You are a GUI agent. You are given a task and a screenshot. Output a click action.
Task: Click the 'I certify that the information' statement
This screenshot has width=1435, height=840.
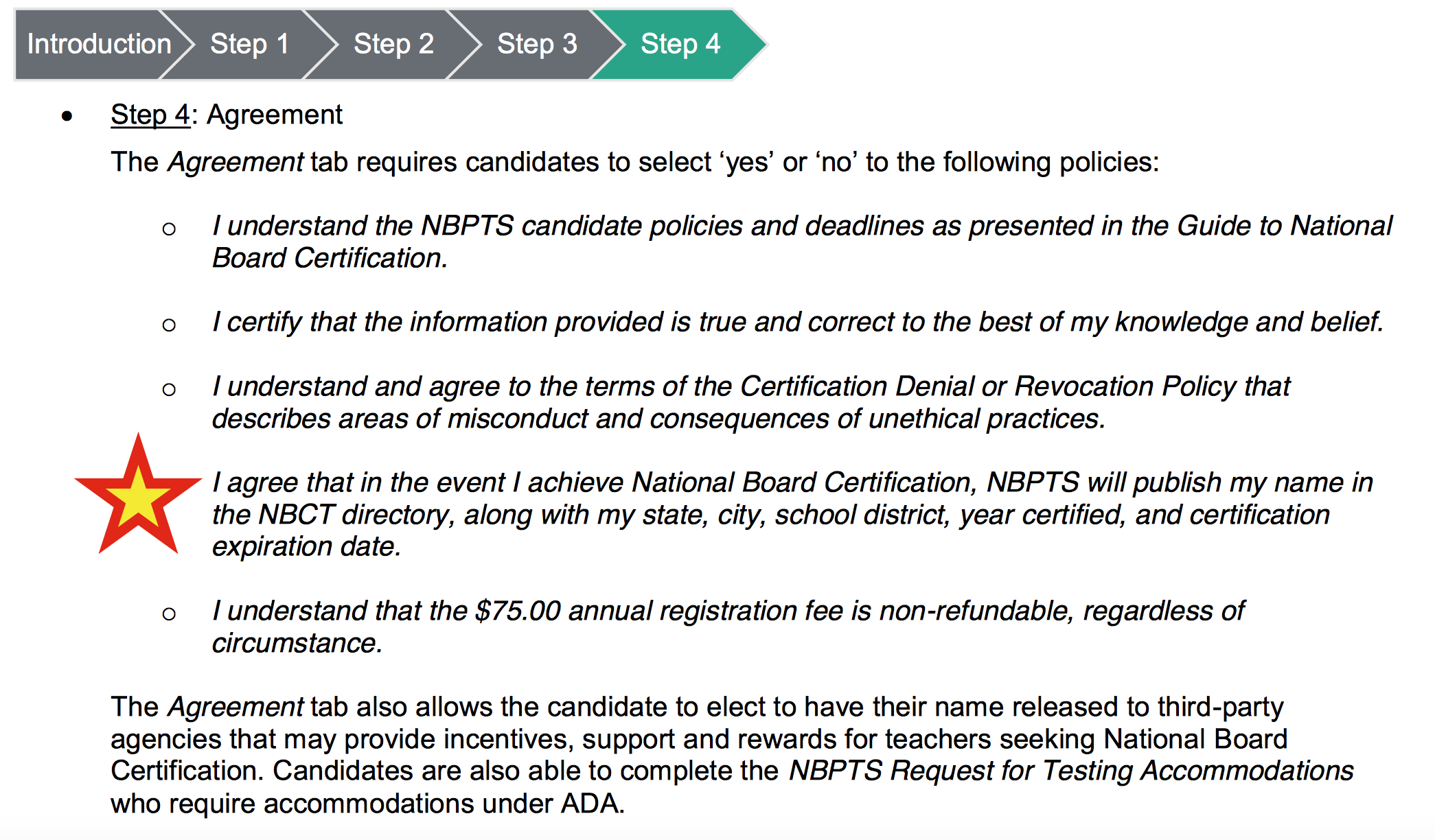point(798,322)
